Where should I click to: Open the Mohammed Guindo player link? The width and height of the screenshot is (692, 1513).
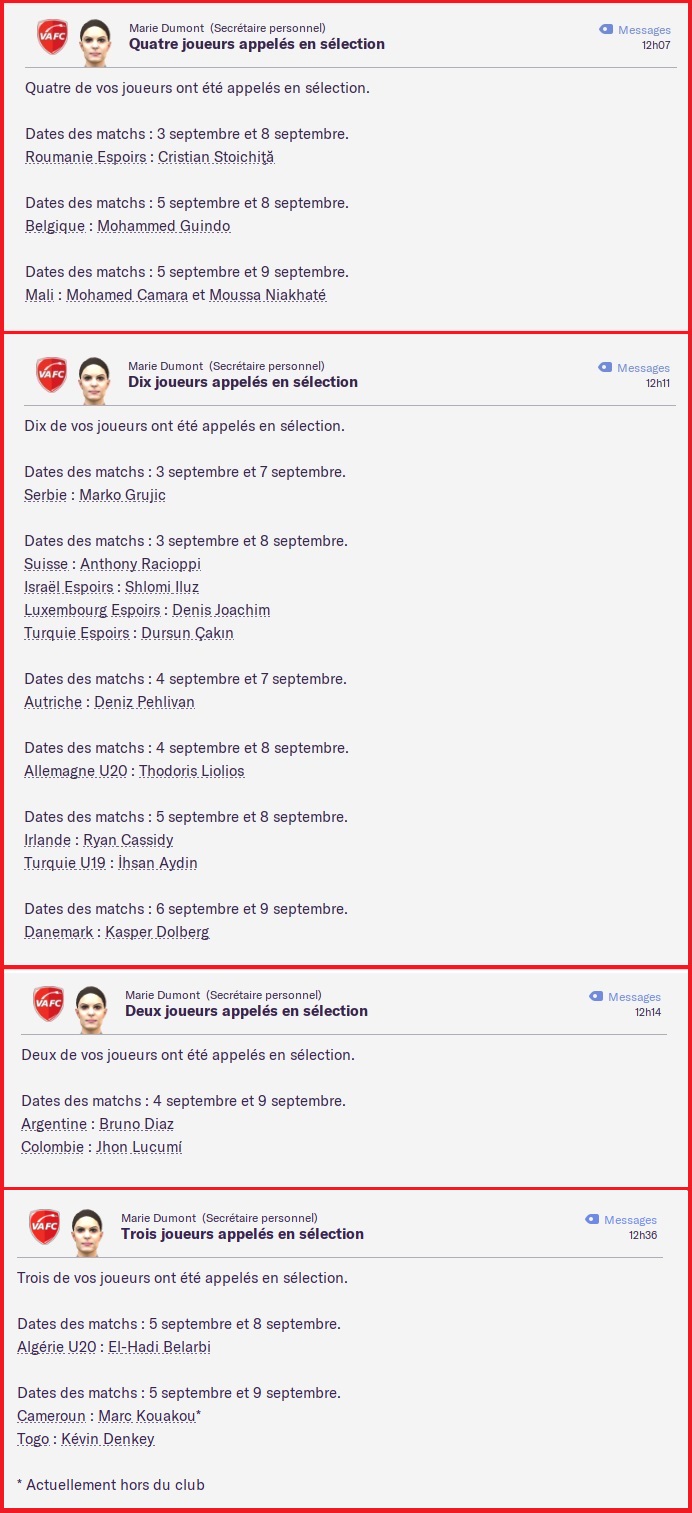click(x=164, y=226)
